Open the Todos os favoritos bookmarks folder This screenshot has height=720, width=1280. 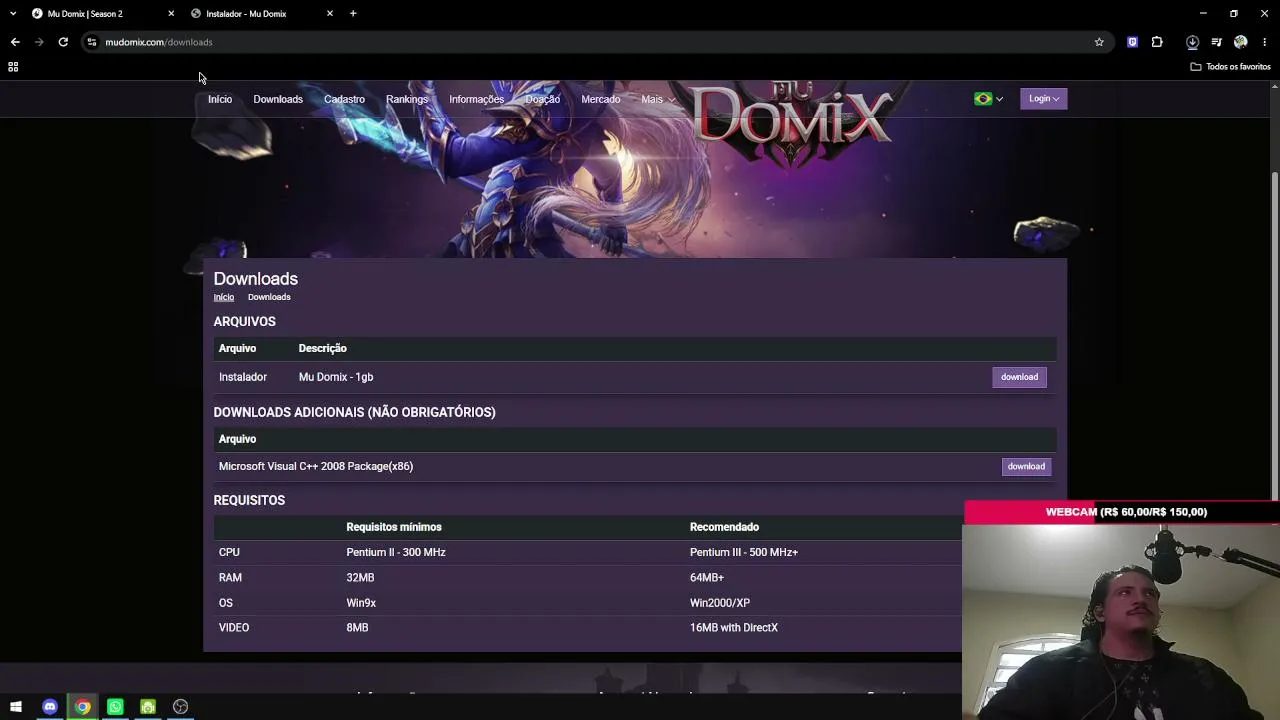[1230, 67]
